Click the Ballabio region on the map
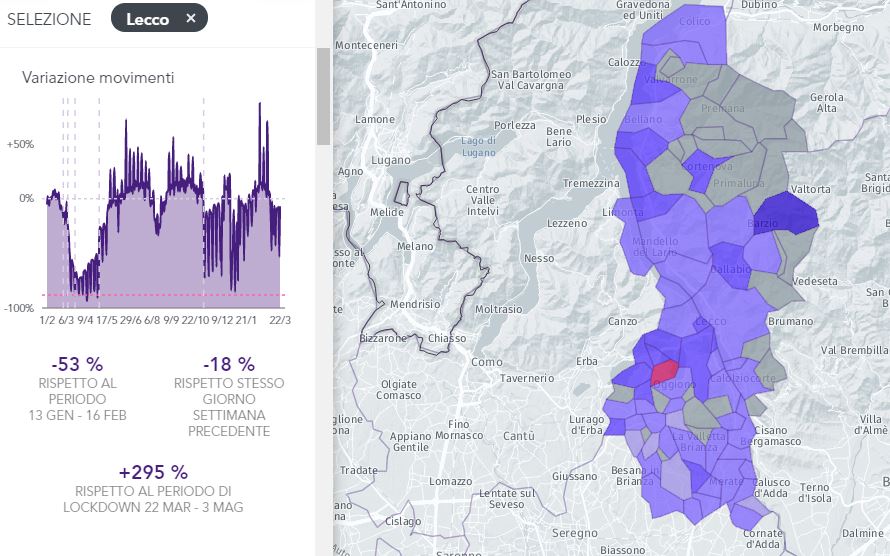 [x=730, y=270]
